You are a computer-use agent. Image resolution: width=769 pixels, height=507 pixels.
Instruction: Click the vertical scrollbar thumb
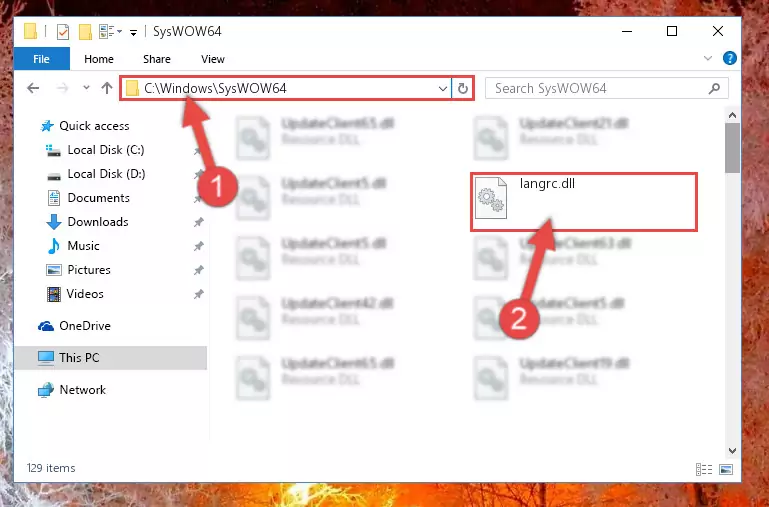coord(733,148)
